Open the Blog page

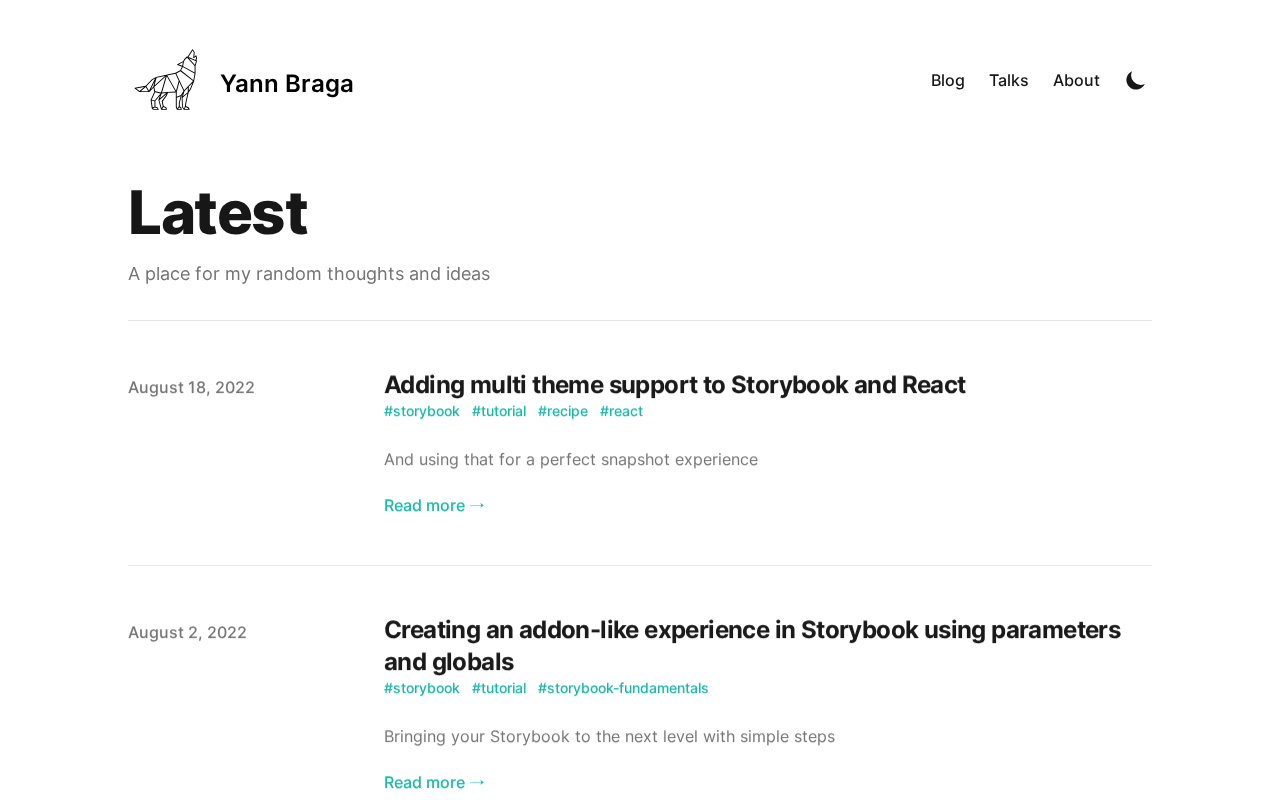pyautogui.click(x=947, y=81)
